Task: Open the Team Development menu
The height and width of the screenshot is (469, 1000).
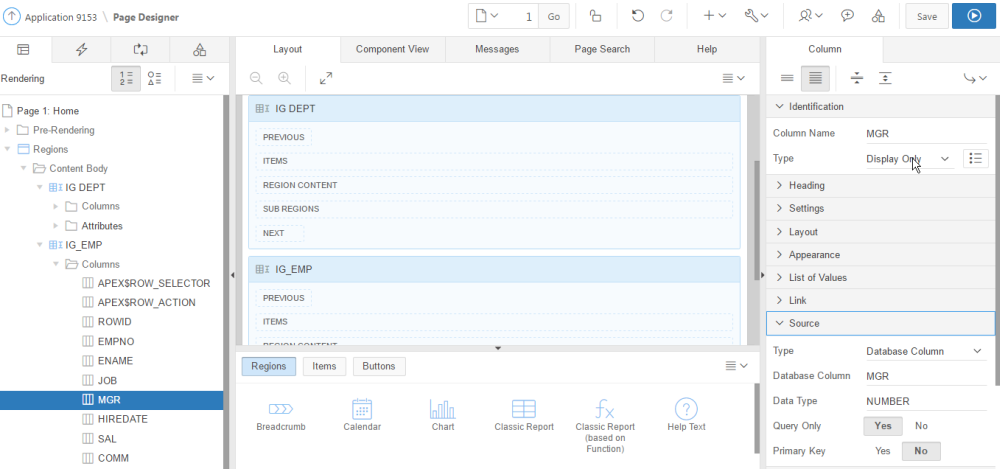Action: coord(811,17)
